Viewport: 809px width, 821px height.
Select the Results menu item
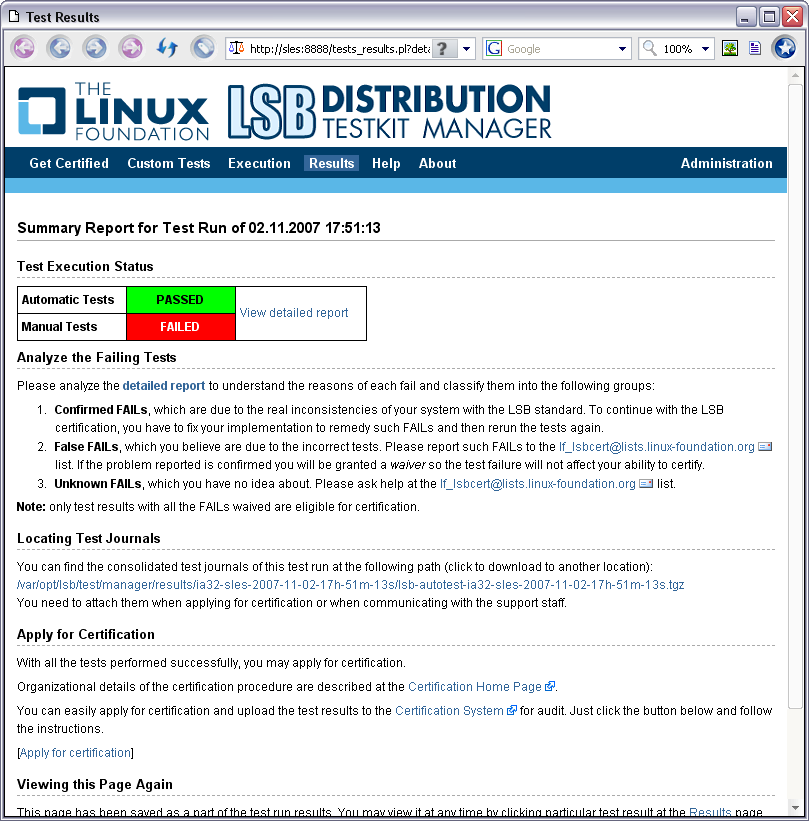point(331,163)
